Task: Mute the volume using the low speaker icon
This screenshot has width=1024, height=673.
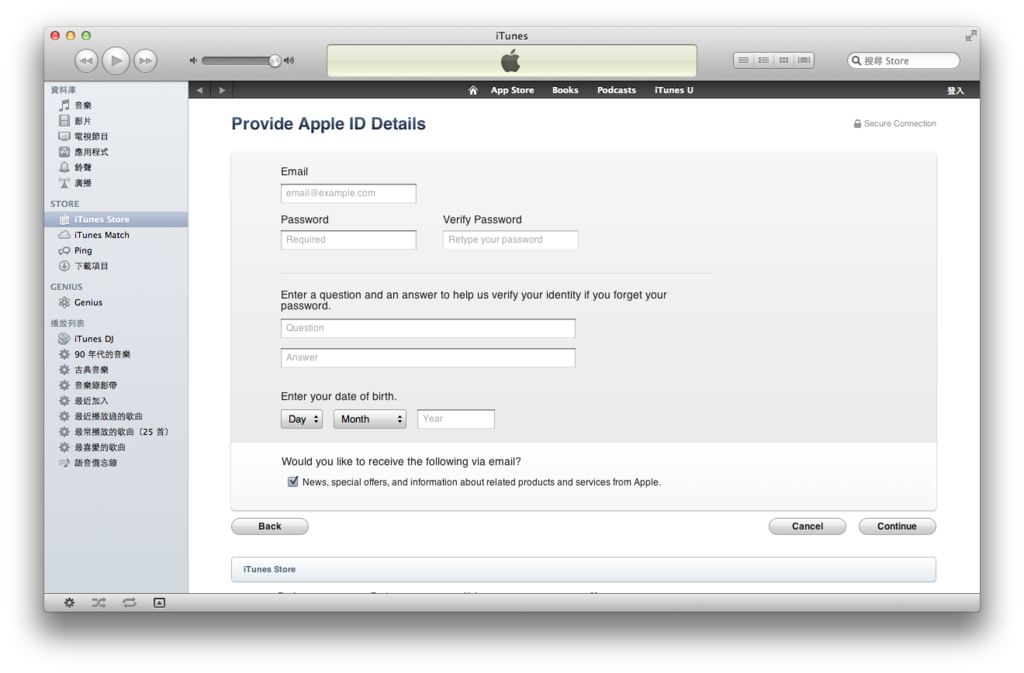Action: 193,61
